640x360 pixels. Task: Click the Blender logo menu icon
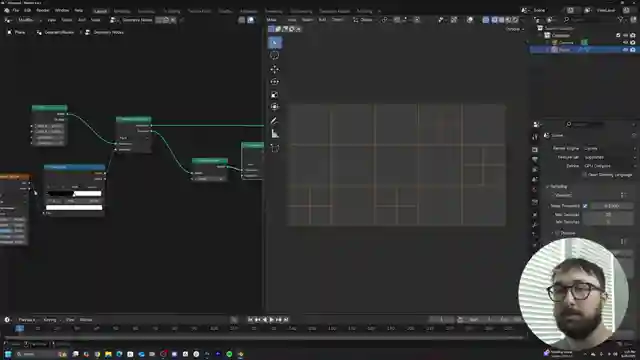tap(7, 11)
